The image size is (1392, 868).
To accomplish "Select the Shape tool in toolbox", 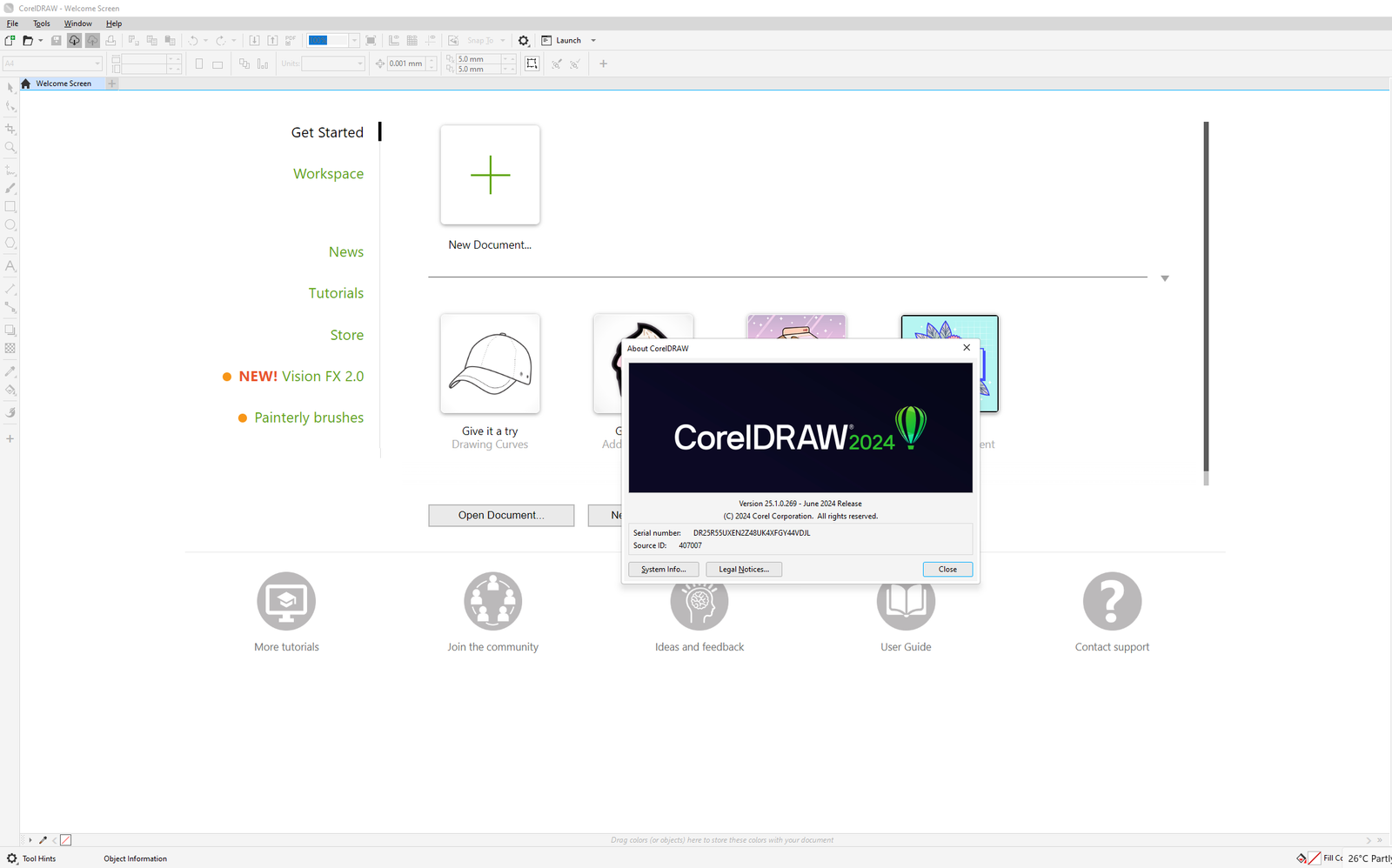I will (x=10, y=106).
